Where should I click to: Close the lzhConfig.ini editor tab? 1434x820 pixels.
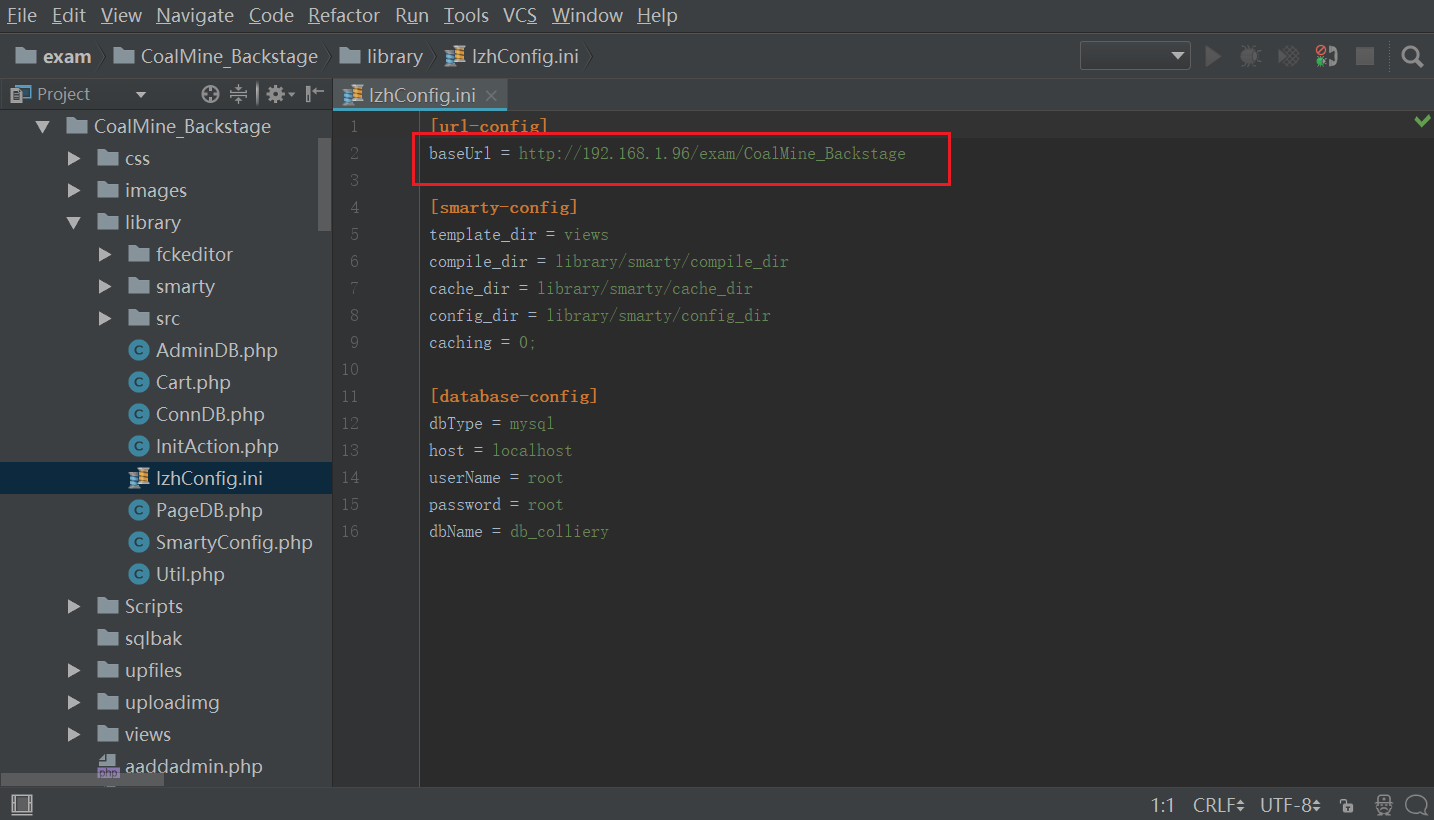[491, 95]
